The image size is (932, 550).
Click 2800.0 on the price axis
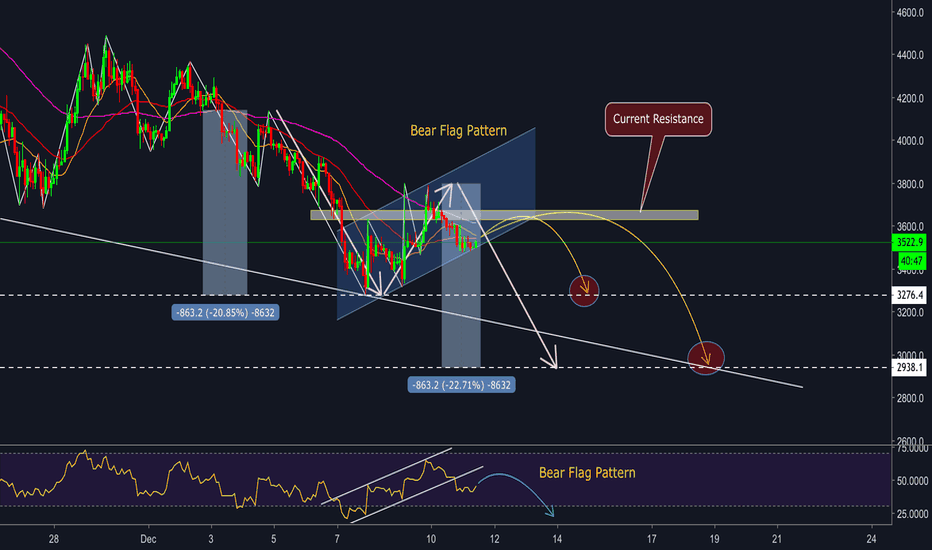(x=911, y=398)
